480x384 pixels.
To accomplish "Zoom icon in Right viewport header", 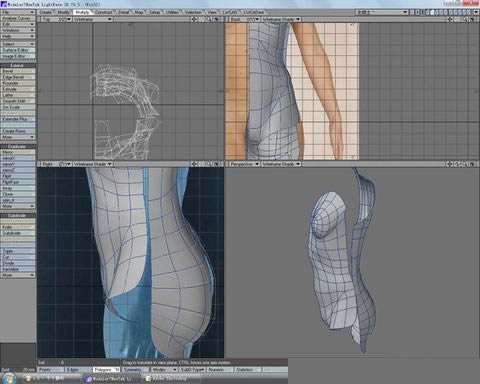I will coord(209,164).
